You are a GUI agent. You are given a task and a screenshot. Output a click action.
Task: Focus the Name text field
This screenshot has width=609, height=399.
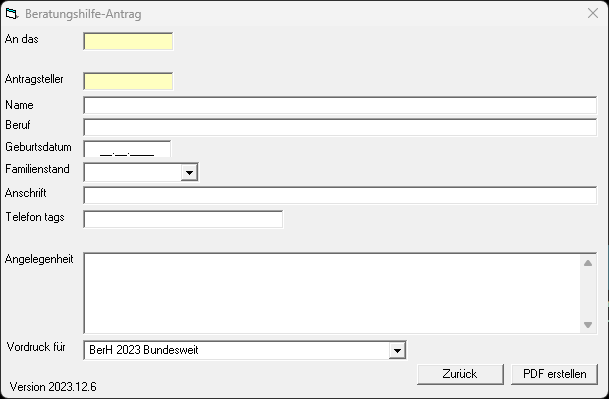pos(340,106)
